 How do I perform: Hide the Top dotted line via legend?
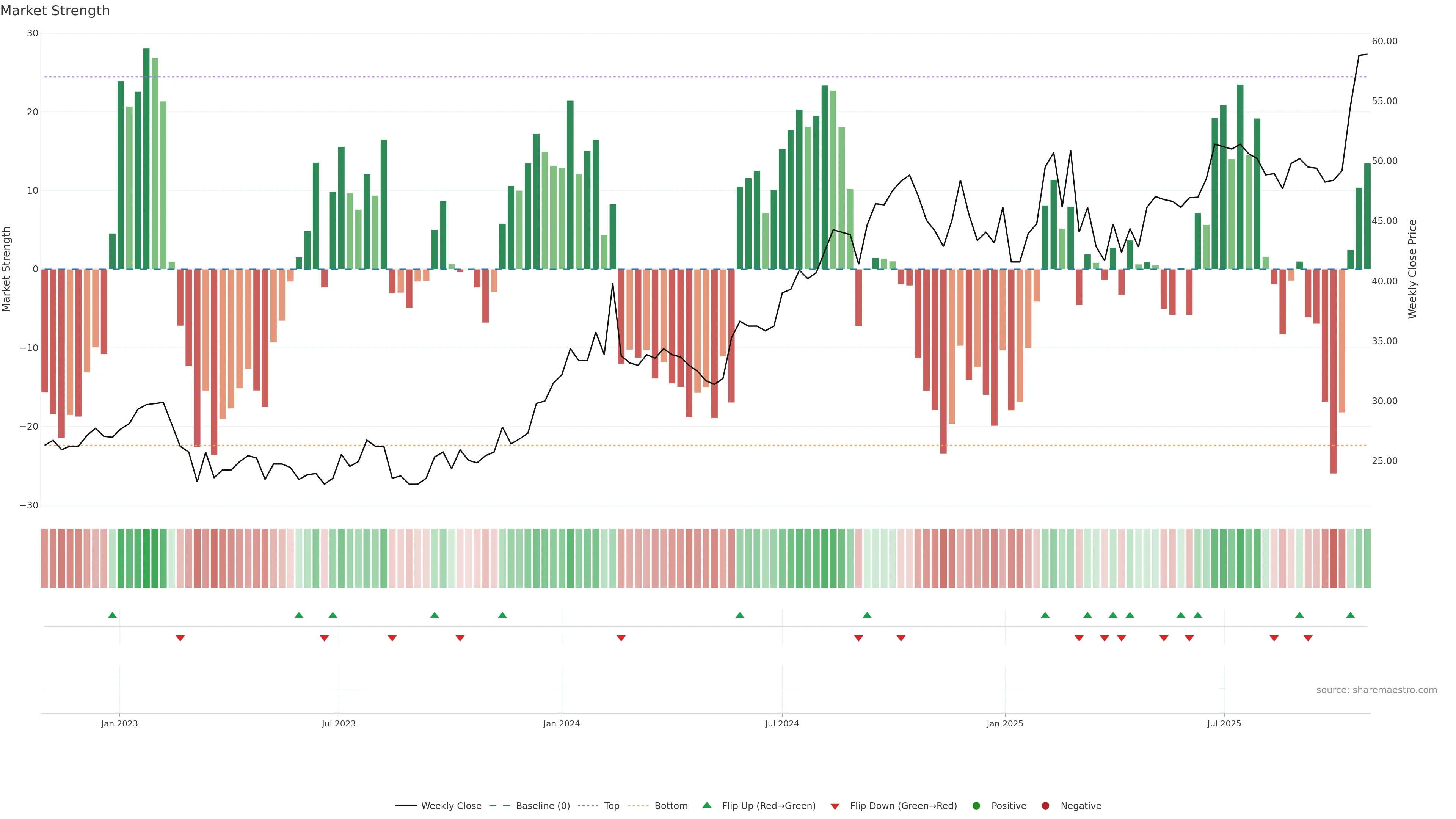point(600,805)
